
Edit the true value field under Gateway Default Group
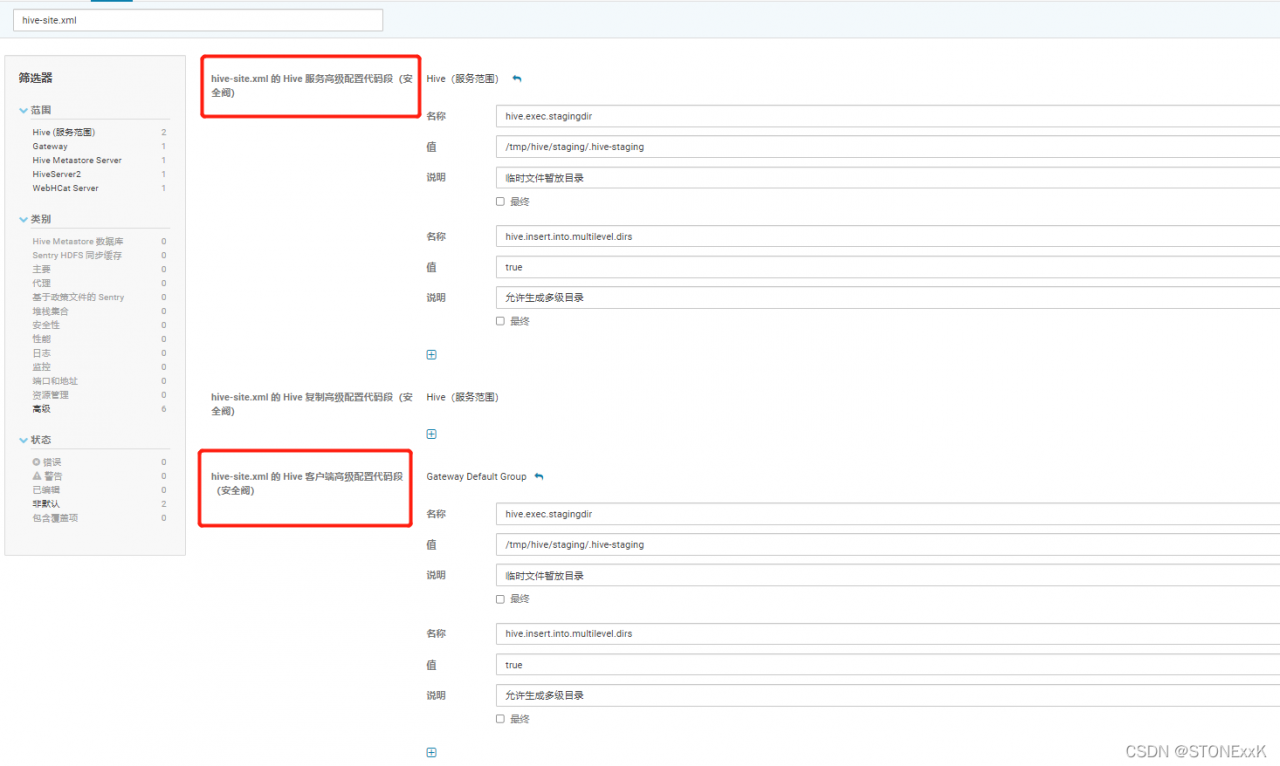(x=888, y=665)
